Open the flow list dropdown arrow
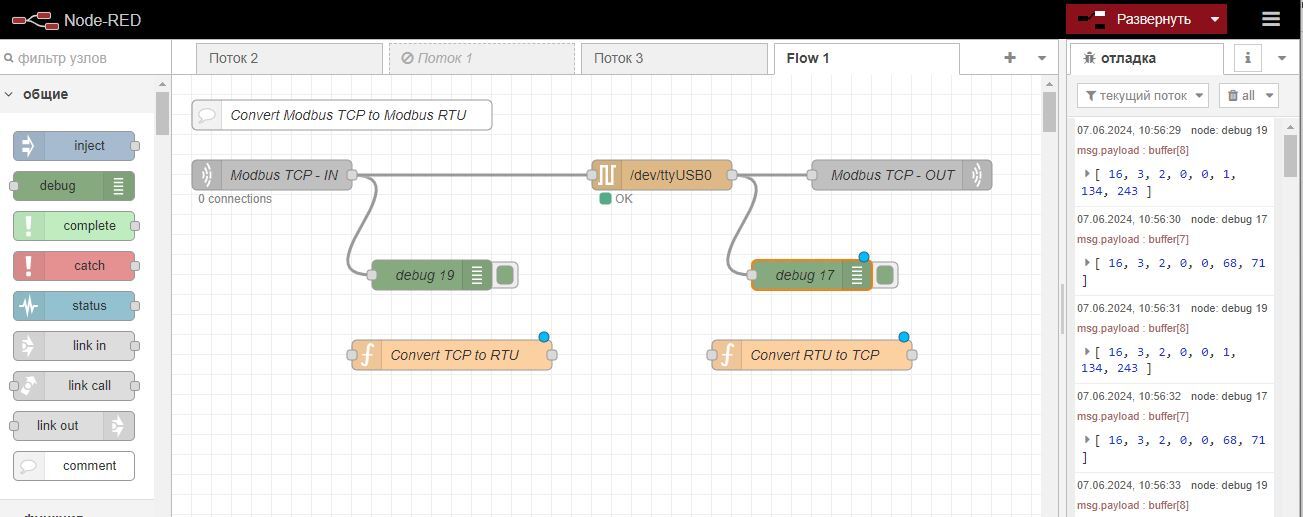The height and width of the screenshot is (517, 1303). coord(1042,58)
